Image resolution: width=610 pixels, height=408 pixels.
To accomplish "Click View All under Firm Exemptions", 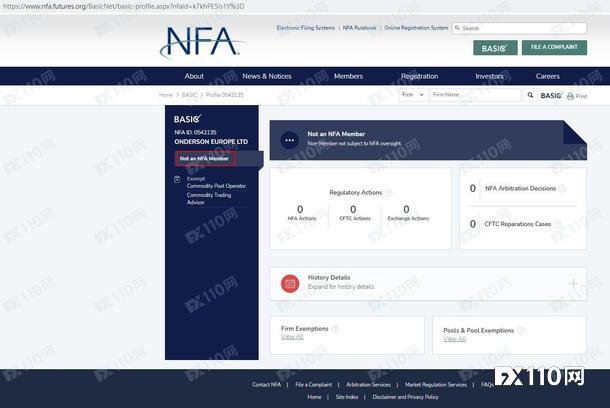I will 292,338.
